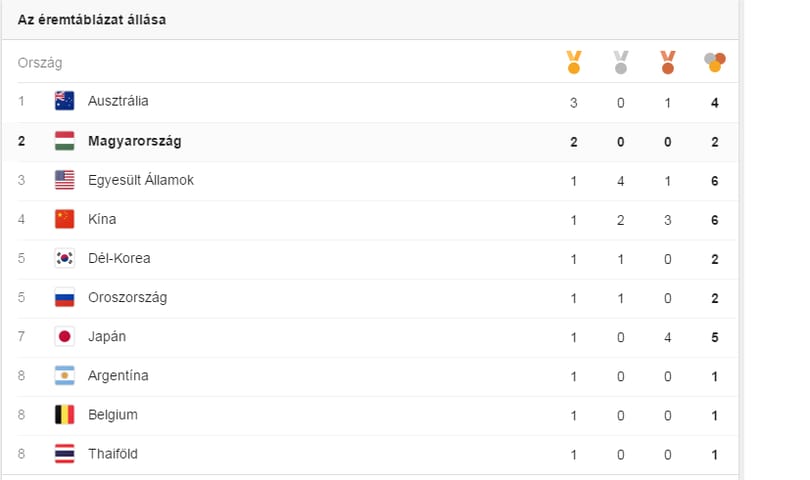The height and width of the screenshot is (480, 810).
Task: Click the China flag icon
Action: click(x=65, y=219)
